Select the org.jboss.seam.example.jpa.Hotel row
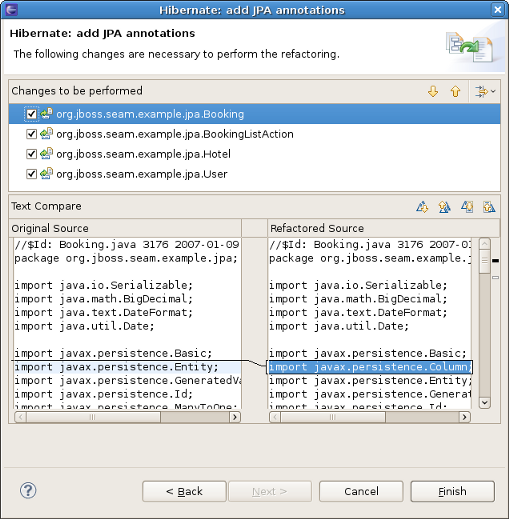Image resolution: width=509 pixels, height=519 pixels. (254, 154)
